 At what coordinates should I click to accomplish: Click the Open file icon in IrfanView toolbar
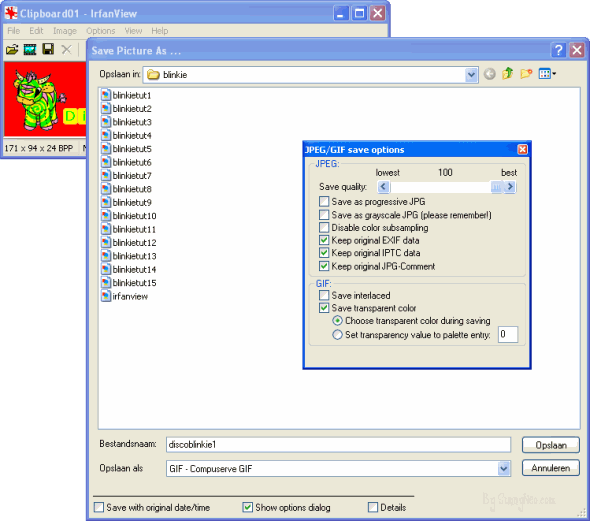(x=12, y=49)
